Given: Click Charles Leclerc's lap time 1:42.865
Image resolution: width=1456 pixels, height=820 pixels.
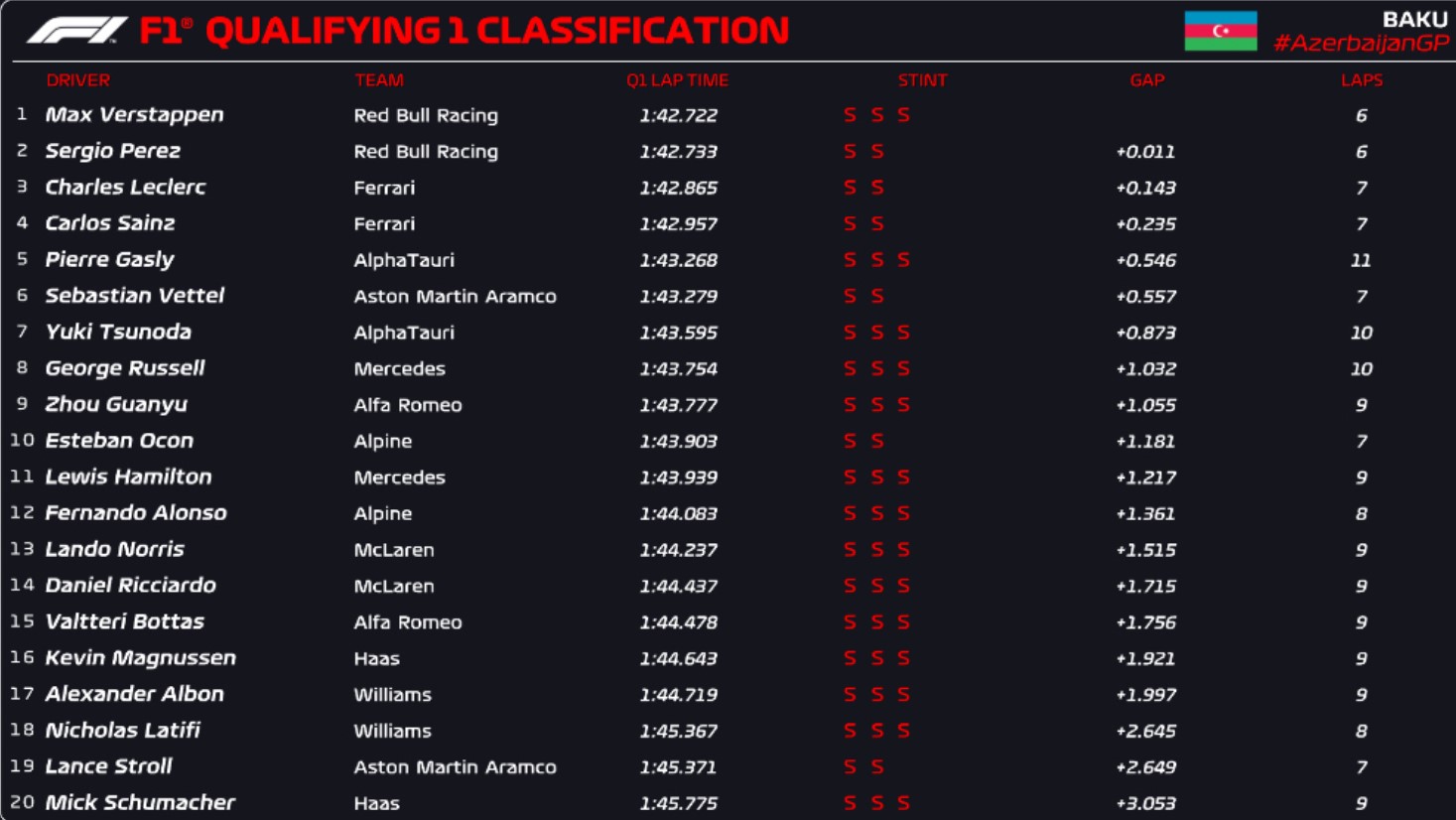Looking at the screenshot, I should (x=678, y=188).
